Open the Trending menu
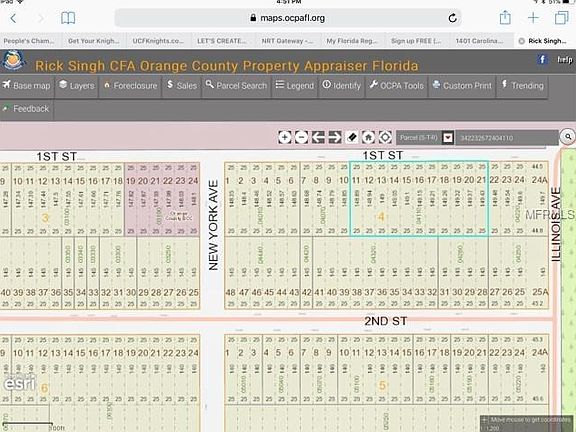576x432 pixels. pos(522,86)
